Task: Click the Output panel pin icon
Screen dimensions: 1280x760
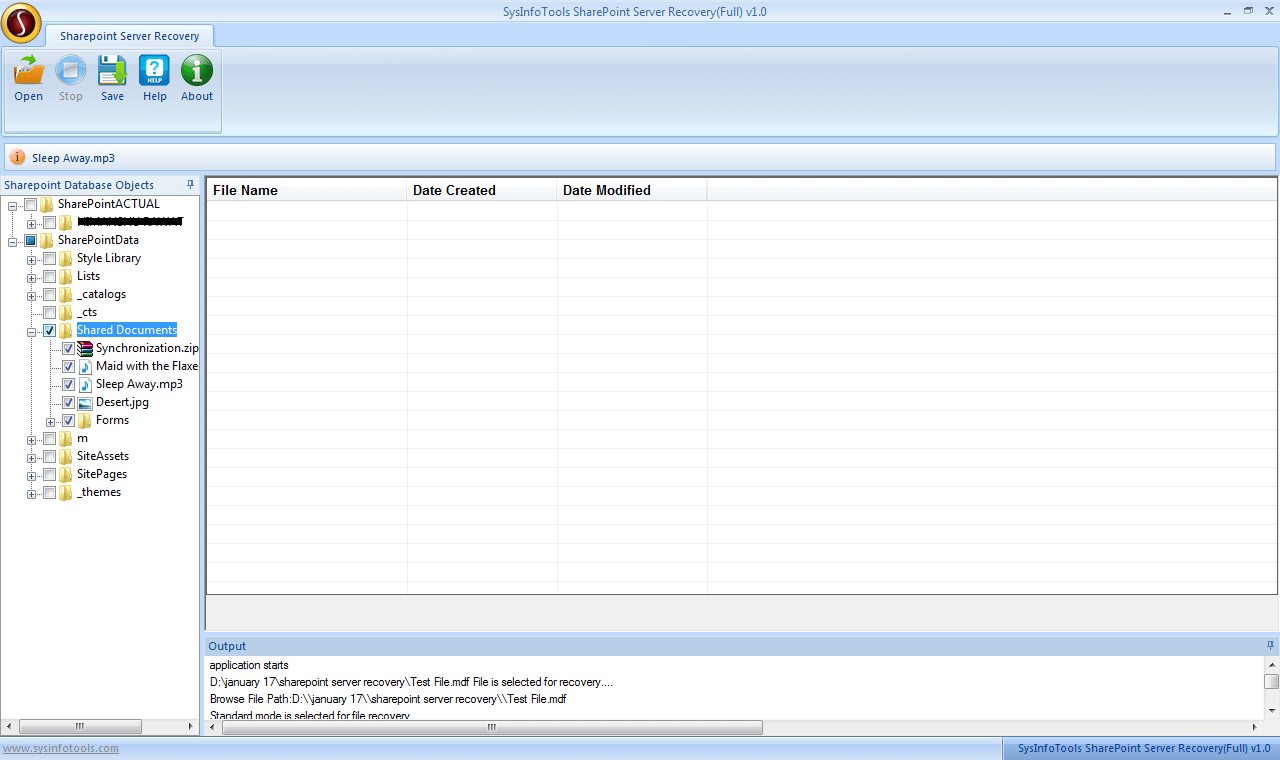Action: (1270, 646)
